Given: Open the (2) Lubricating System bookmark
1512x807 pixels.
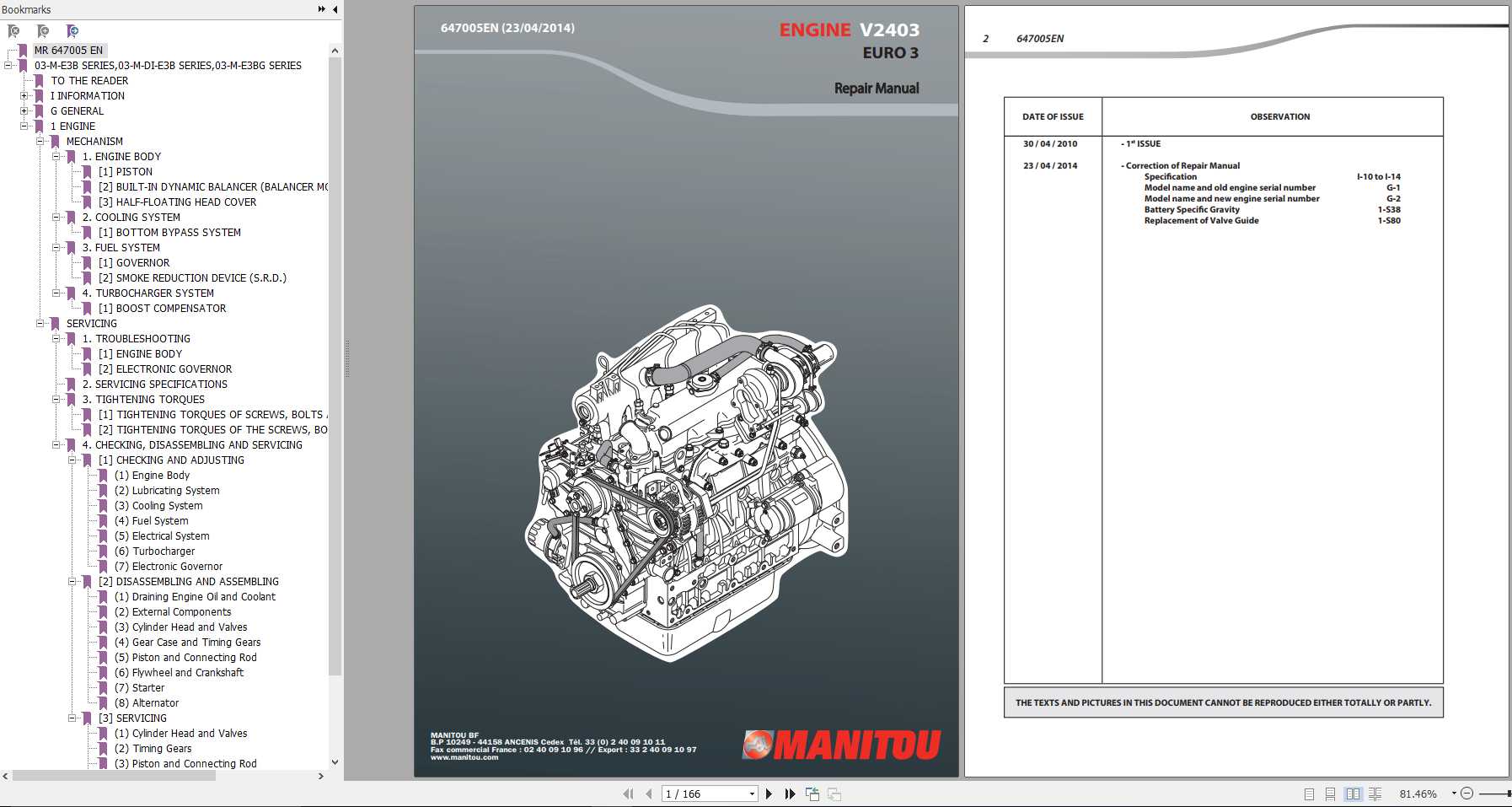Looking at the screenshot, I should (x=167, y=490).
